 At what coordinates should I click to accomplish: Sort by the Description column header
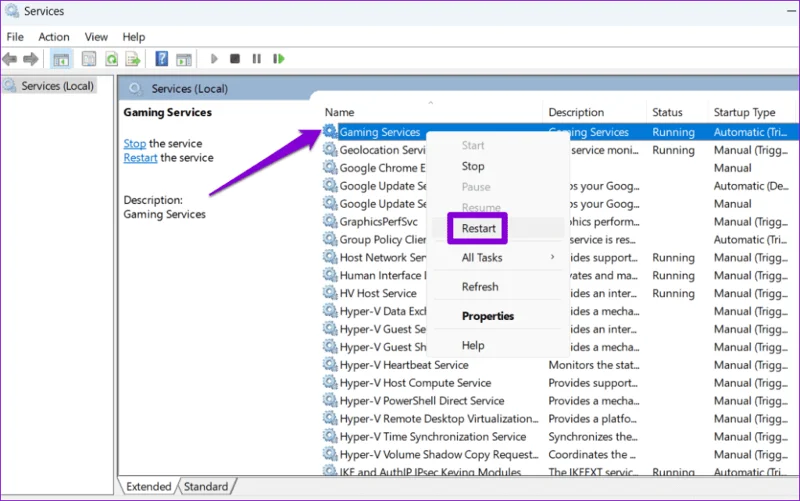576,112
